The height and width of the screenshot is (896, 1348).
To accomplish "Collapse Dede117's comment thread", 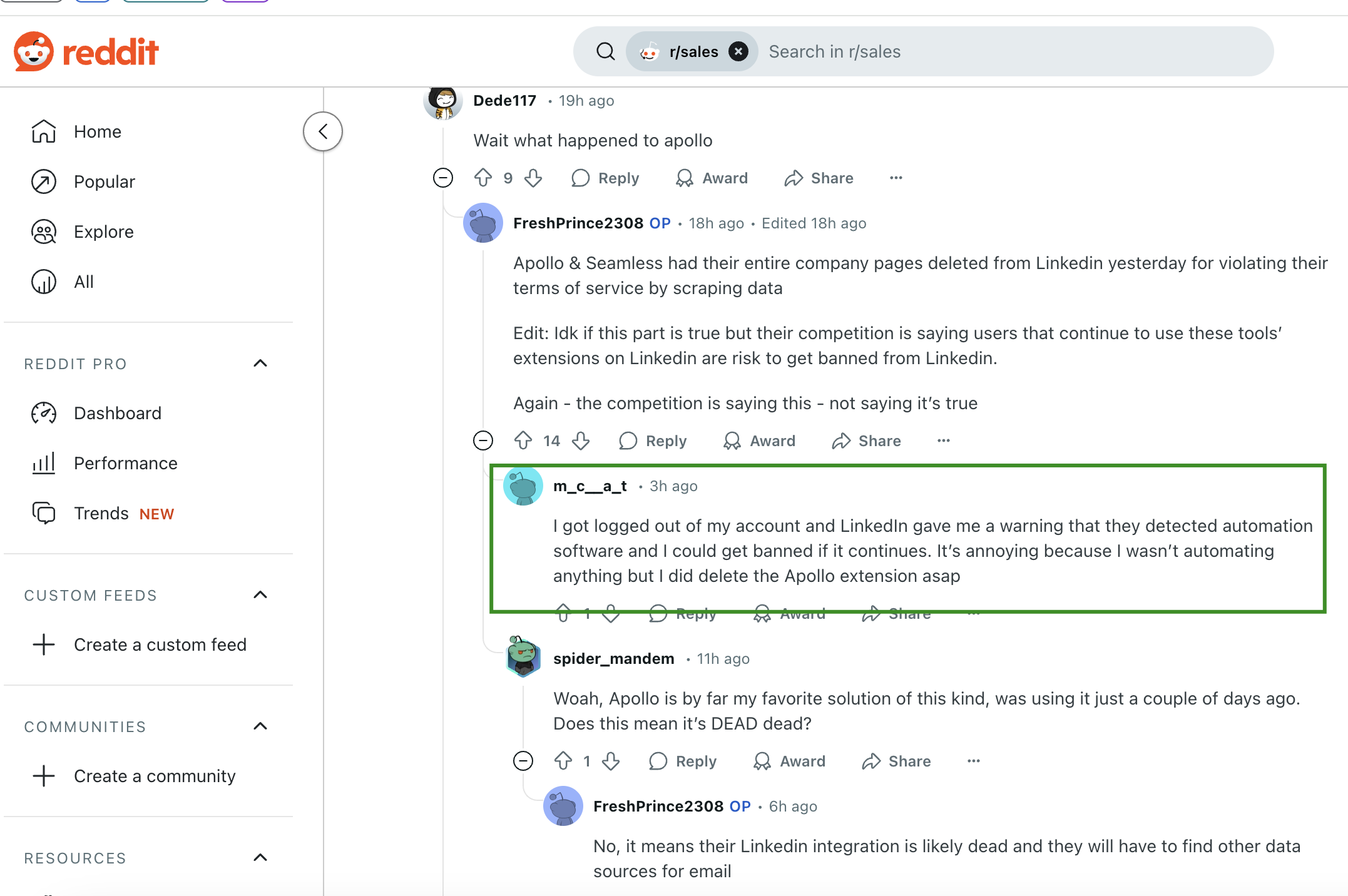I will coord(442,178).
